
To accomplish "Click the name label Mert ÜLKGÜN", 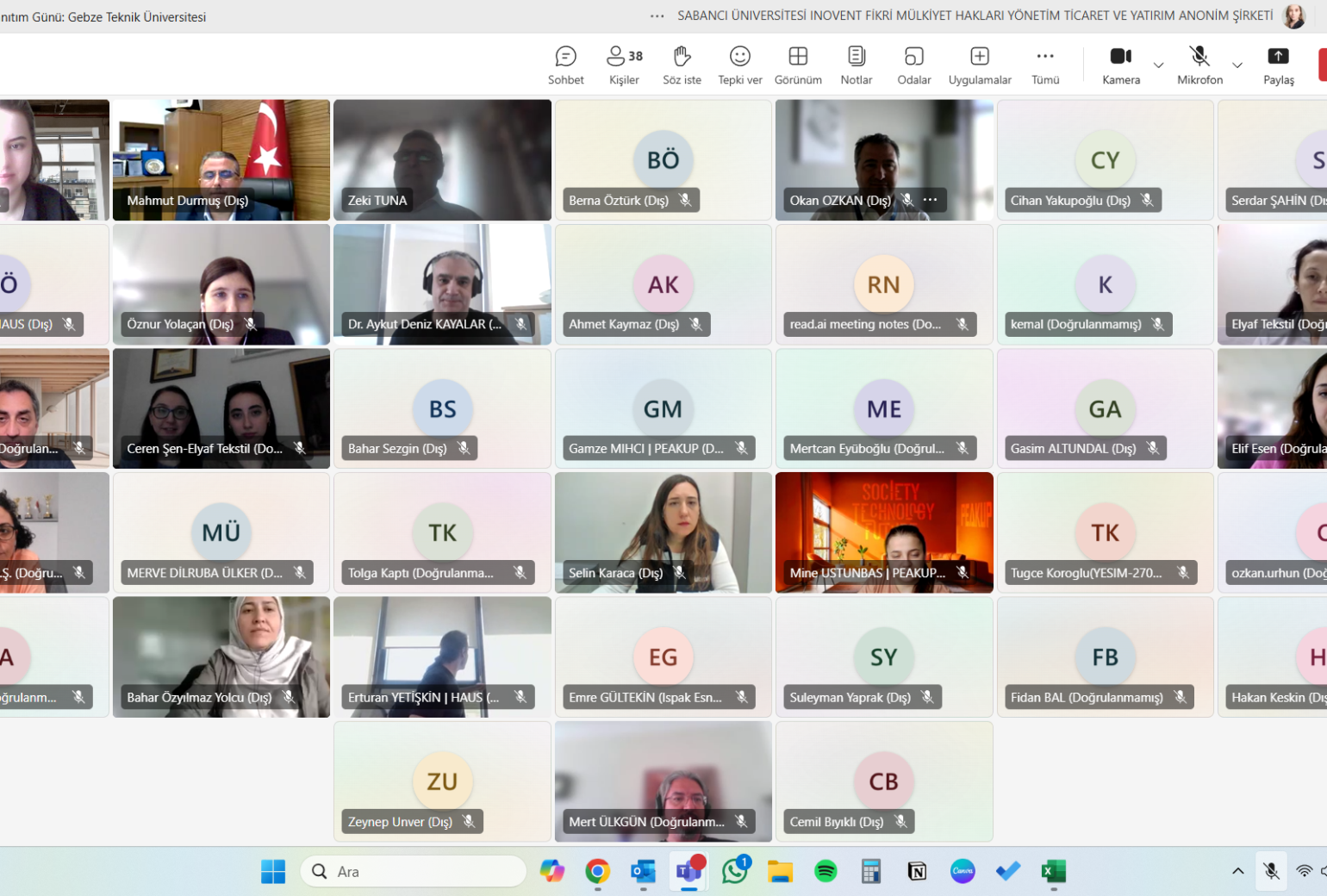I will coord(646,822).
